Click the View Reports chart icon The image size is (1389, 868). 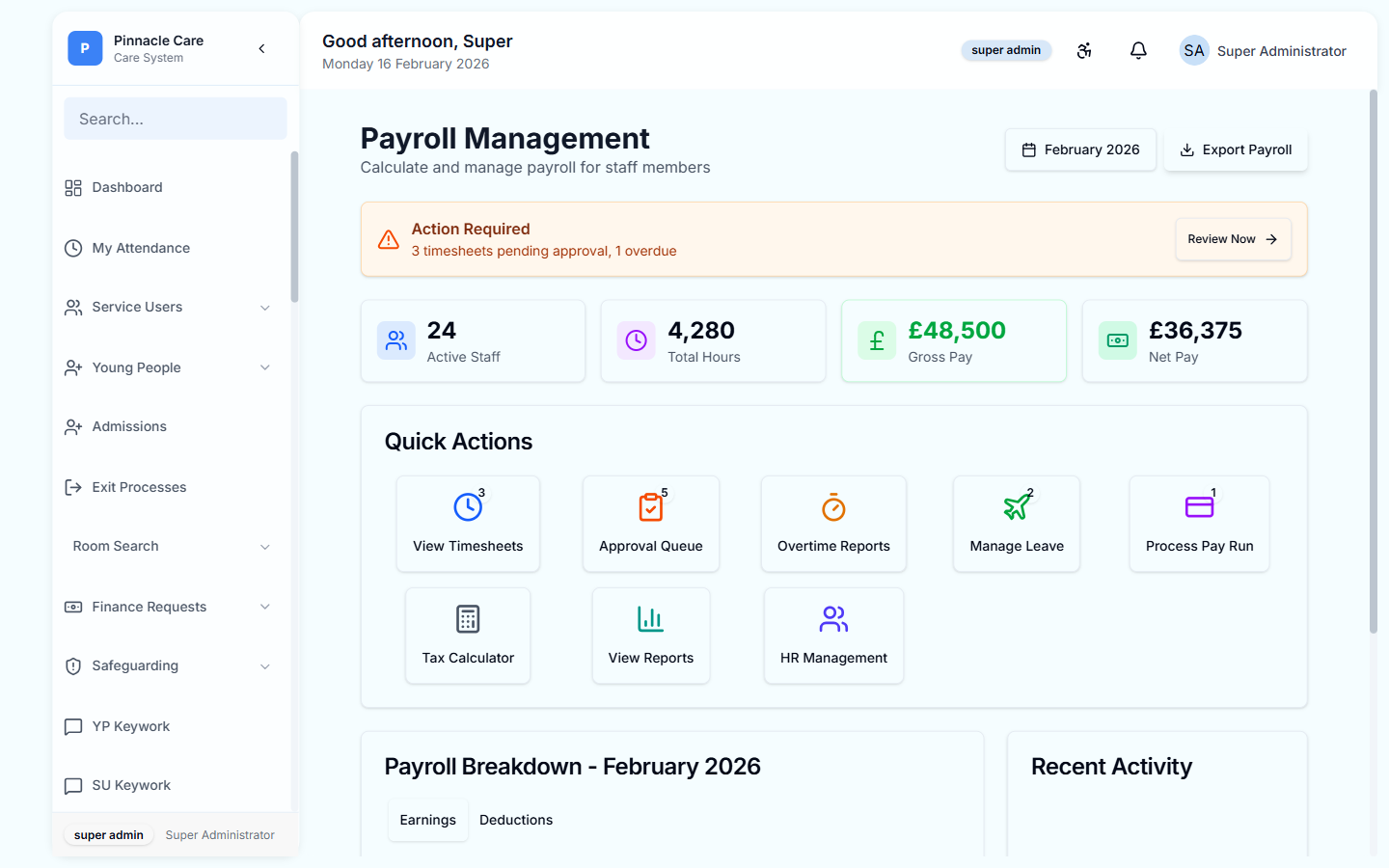651,618
